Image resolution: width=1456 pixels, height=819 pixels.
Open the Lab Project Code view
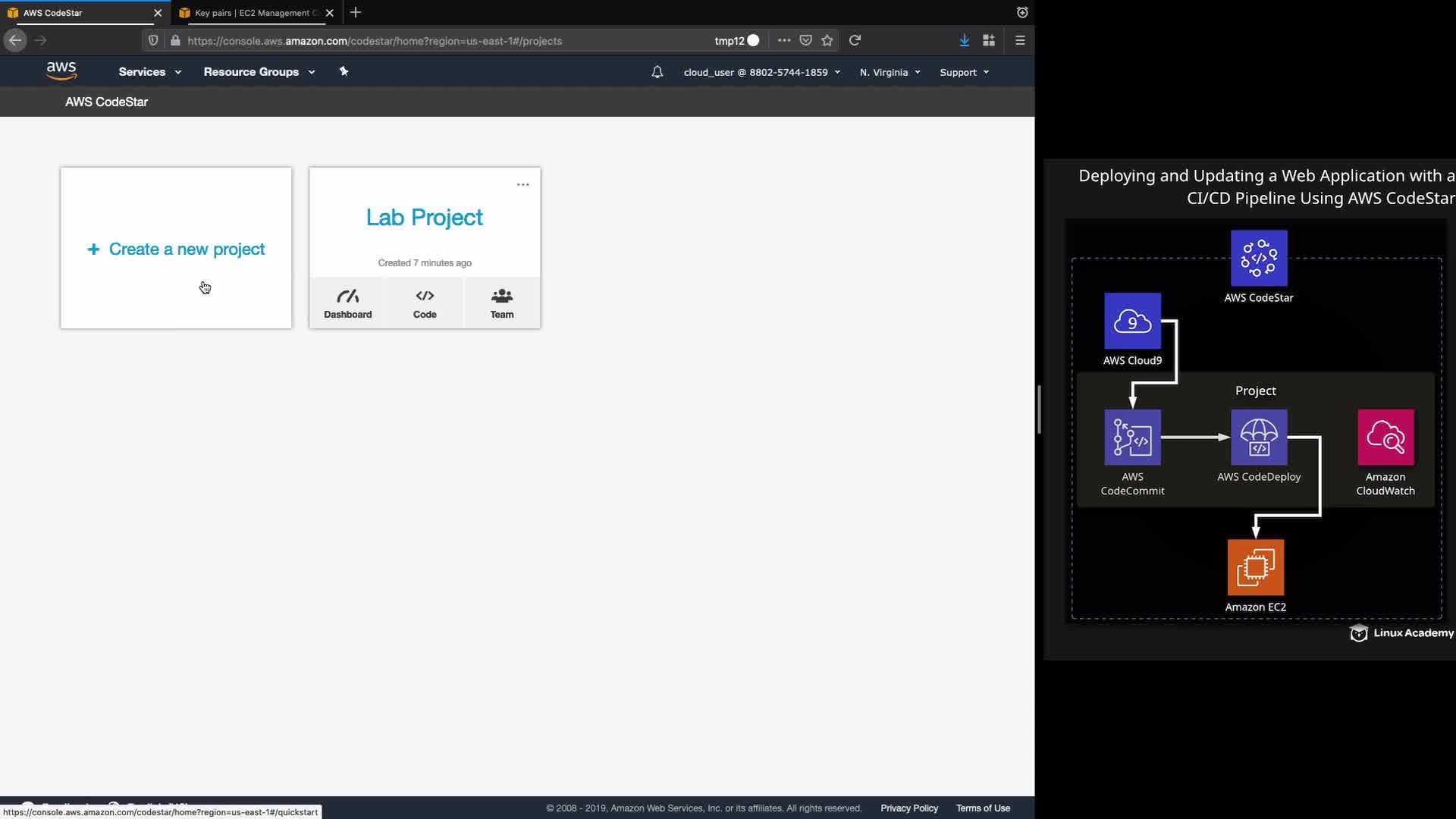click(425, 303)
